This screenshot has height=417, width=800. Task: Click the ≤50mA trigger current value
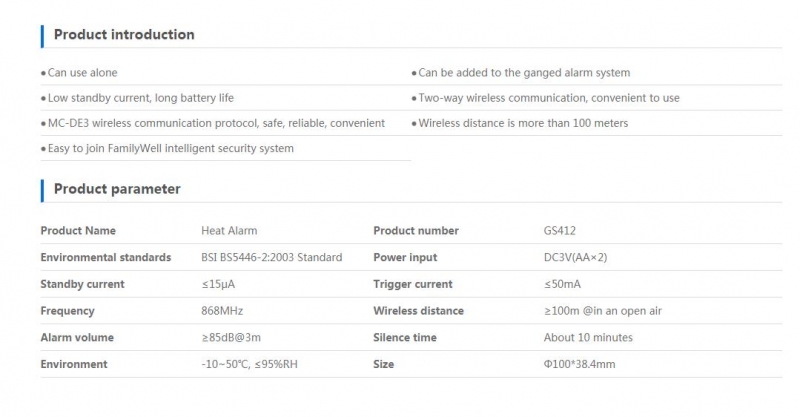coord(562,284)
